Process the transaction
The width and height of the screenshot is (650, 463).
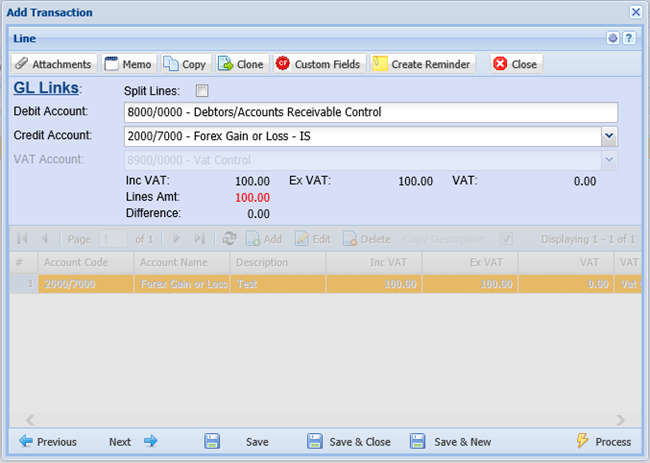604,441
